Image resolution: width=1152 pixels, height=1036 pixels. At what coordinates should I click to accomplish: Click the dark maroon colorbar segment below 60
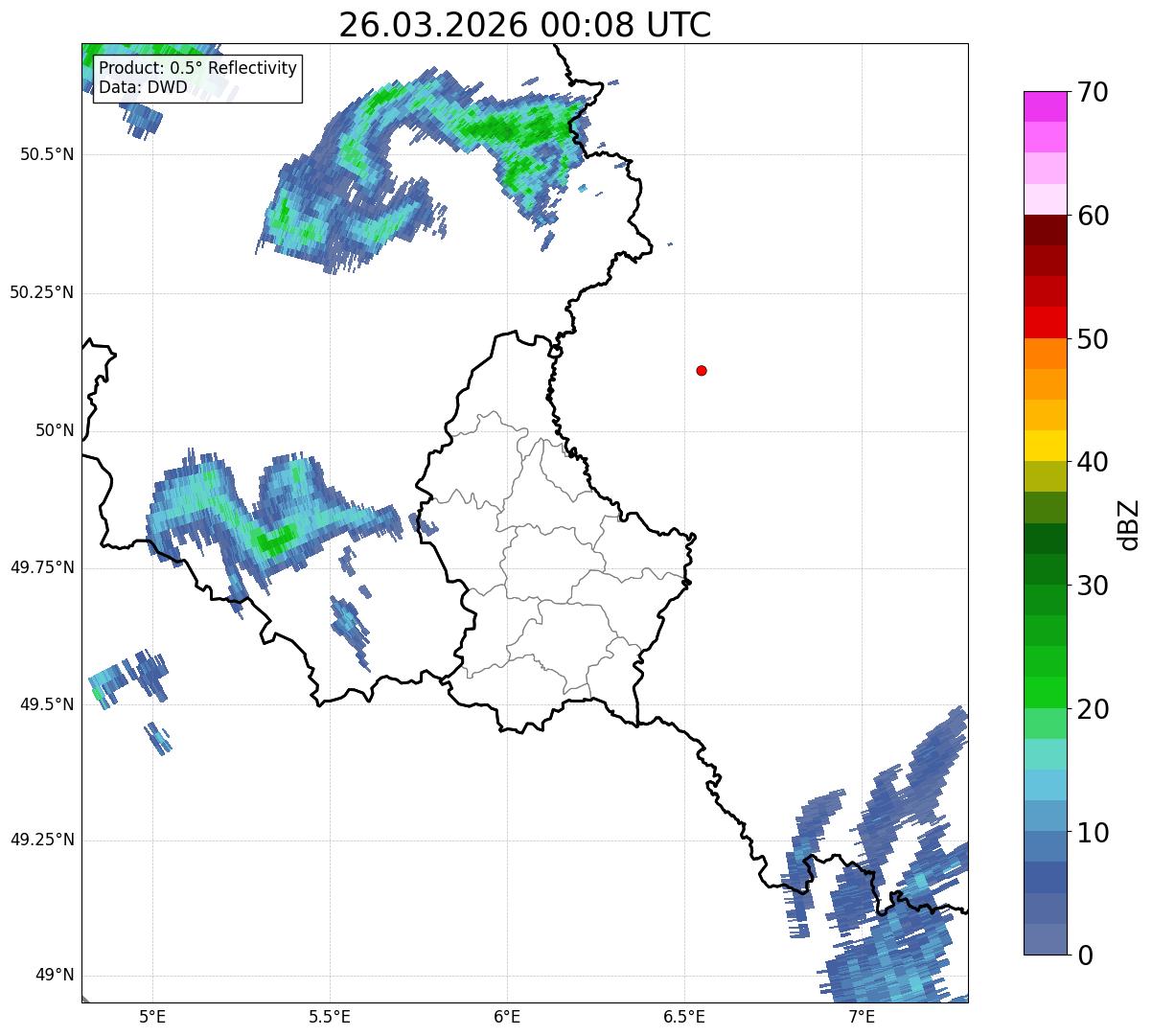click(1046, 230)
